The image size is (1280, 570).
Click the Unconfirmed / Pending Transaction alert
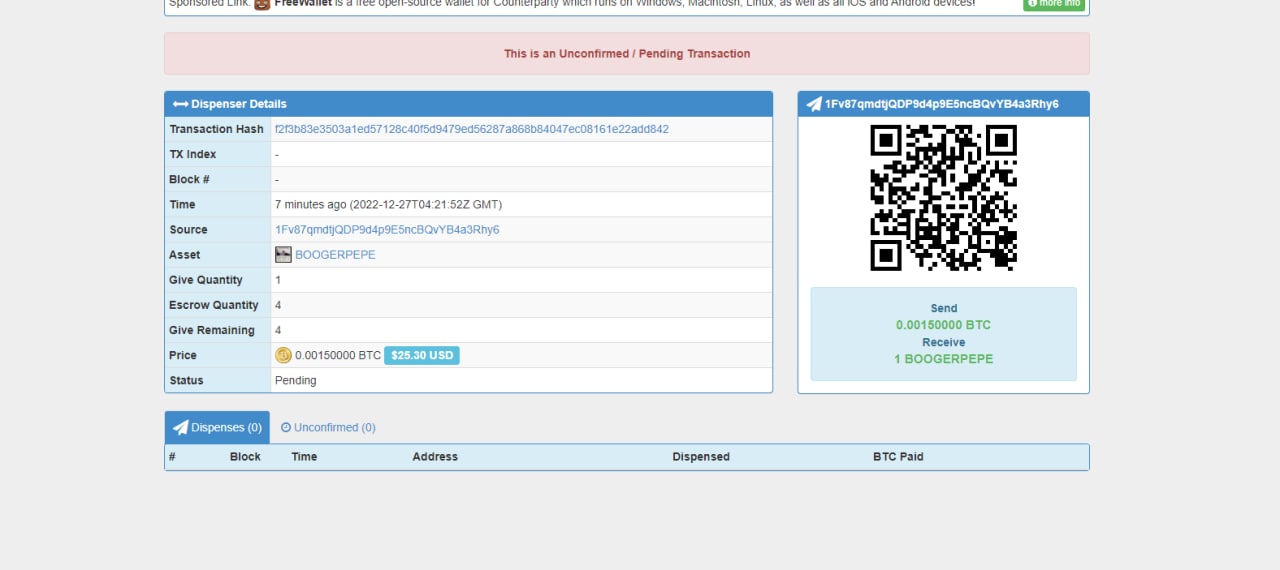(627, 54)
